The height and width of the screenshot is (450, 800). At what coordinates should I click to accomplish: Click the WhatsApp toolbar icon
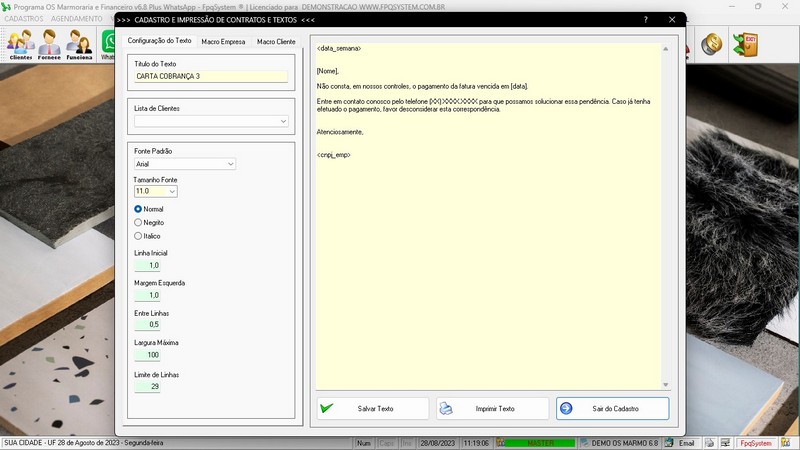click(x=108, y=45)
